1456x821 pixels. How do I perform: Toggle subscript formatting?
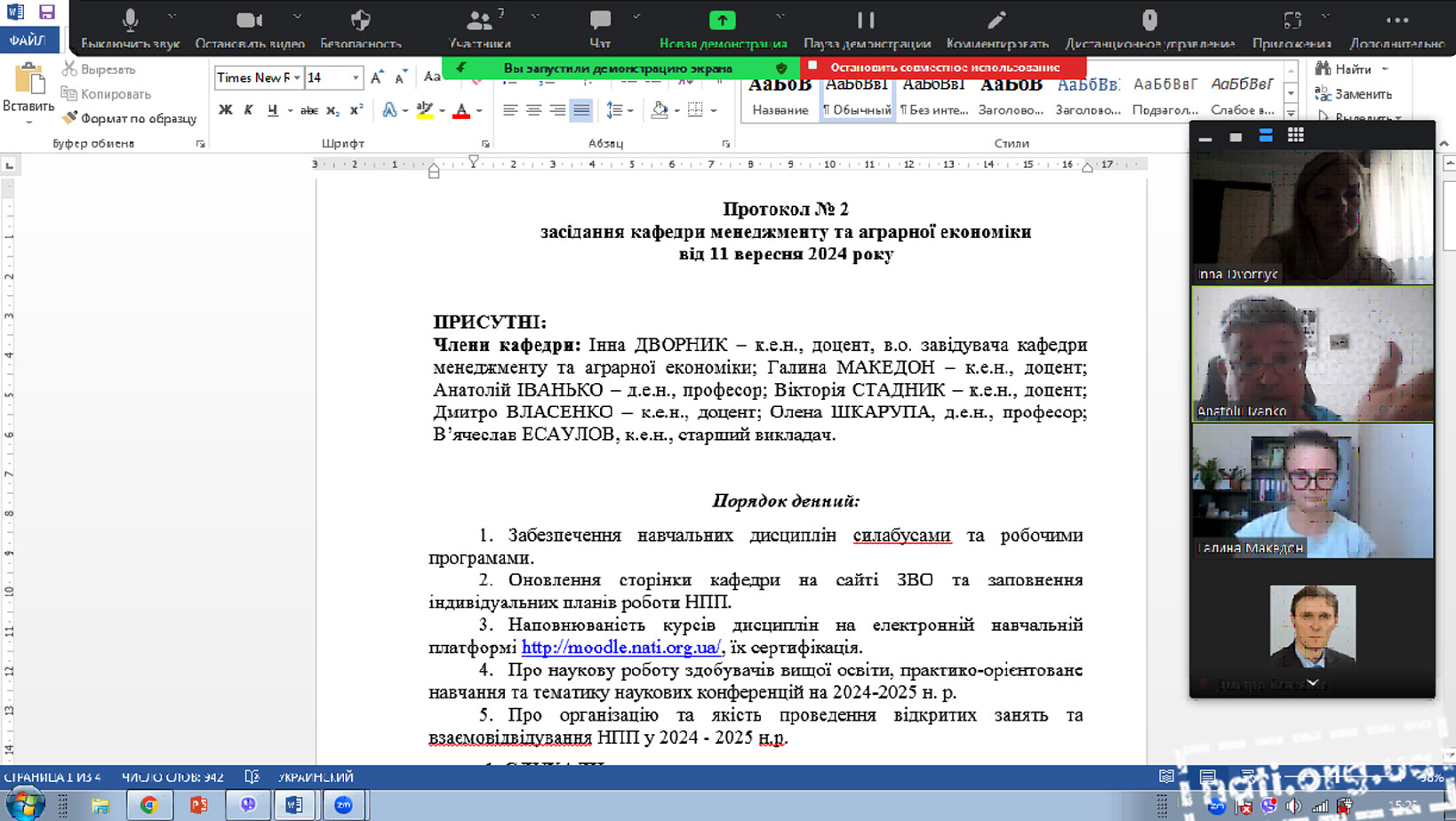pos(332,110)
